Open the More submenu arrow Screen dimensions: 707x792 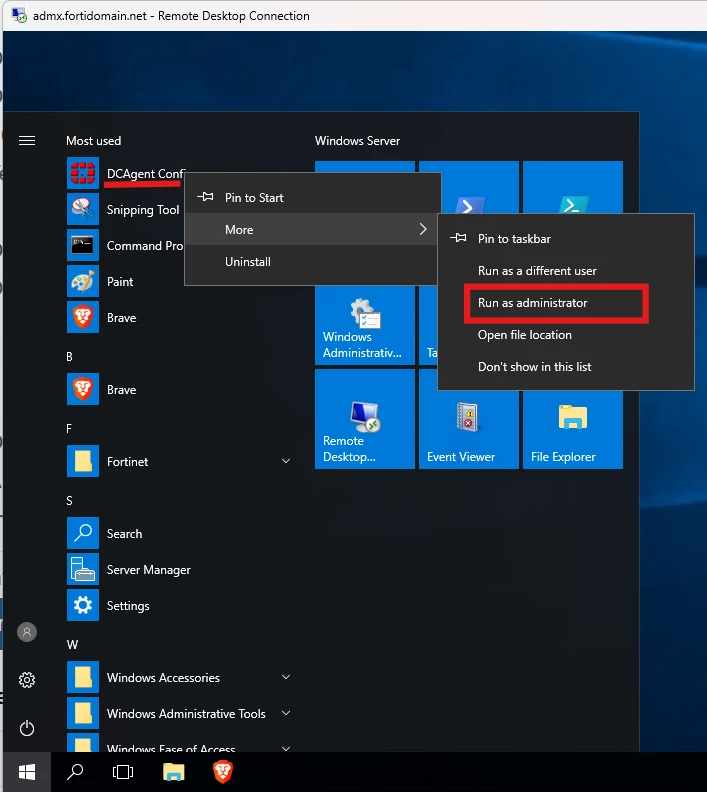pos(423,229)
